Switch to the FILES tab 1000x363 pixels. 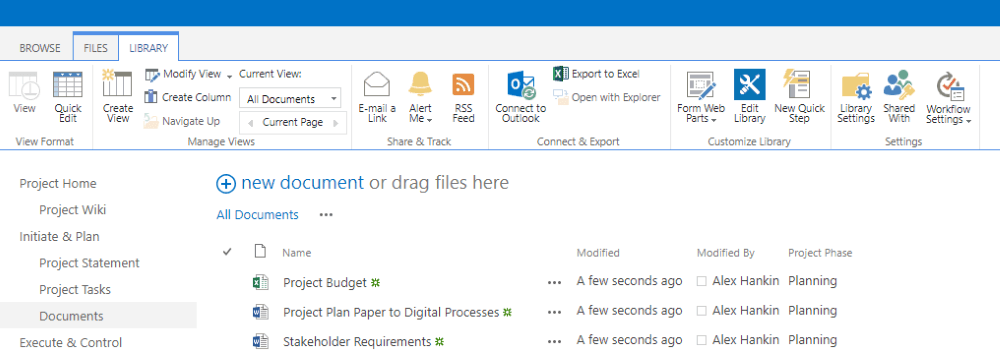96,48
